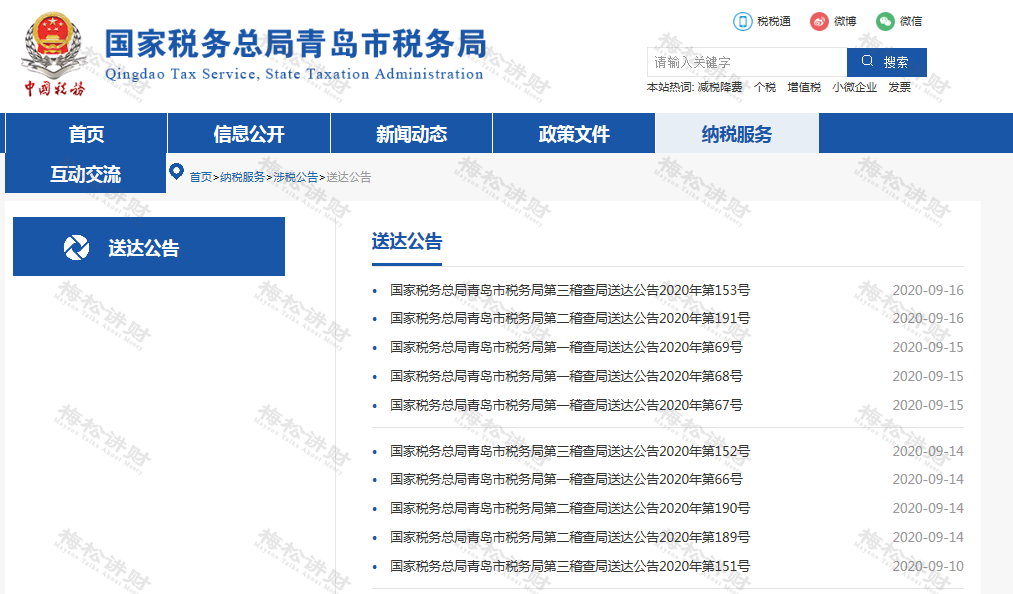Open 第三稽查局送达公告2020年第152号
Image resolution: width=1013 pixels, height=594 pixels.
(570, 451)
